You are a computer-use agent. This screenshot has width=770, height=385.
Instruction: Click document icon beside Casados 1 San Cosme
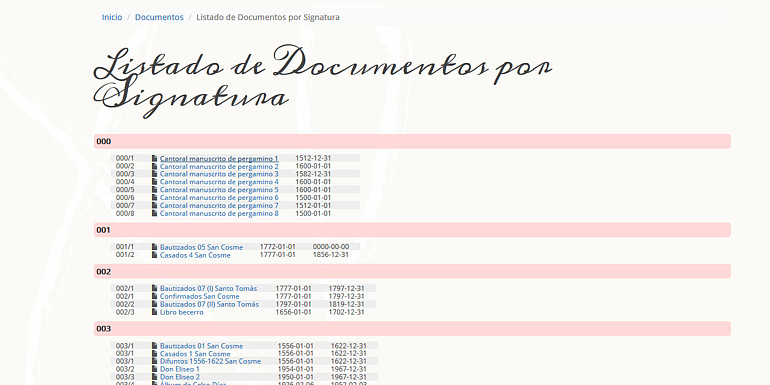click(x=155, y=354)
